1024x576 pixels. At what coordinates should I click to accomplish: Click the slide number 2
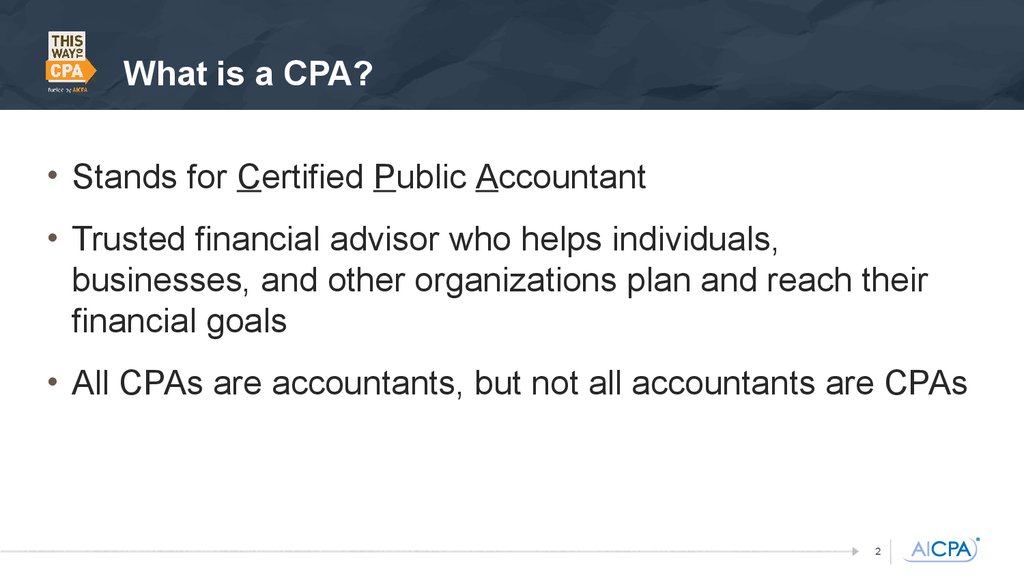click(x=878, y=552)
